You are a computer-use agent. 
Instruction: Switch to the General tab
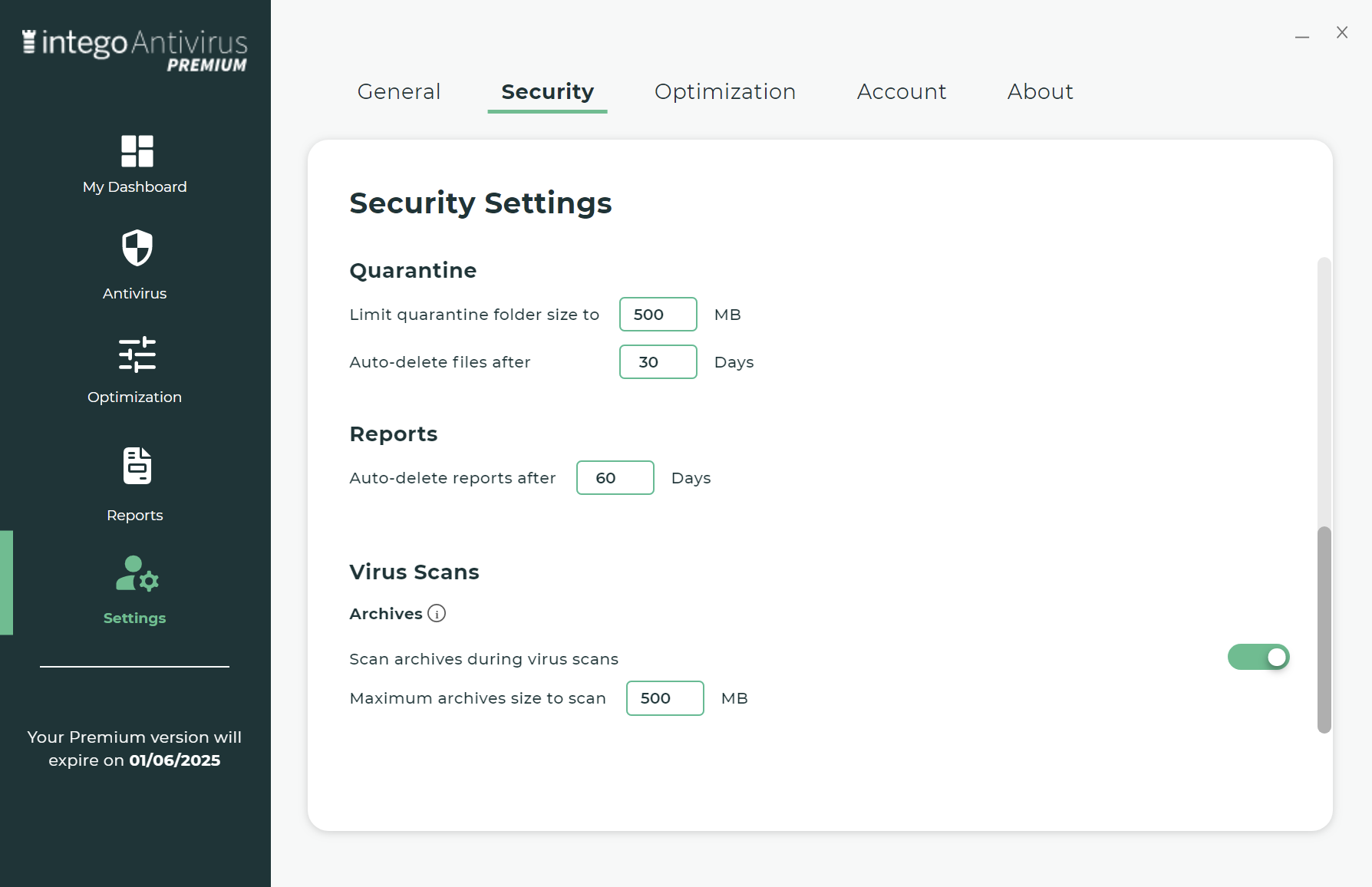399,92
